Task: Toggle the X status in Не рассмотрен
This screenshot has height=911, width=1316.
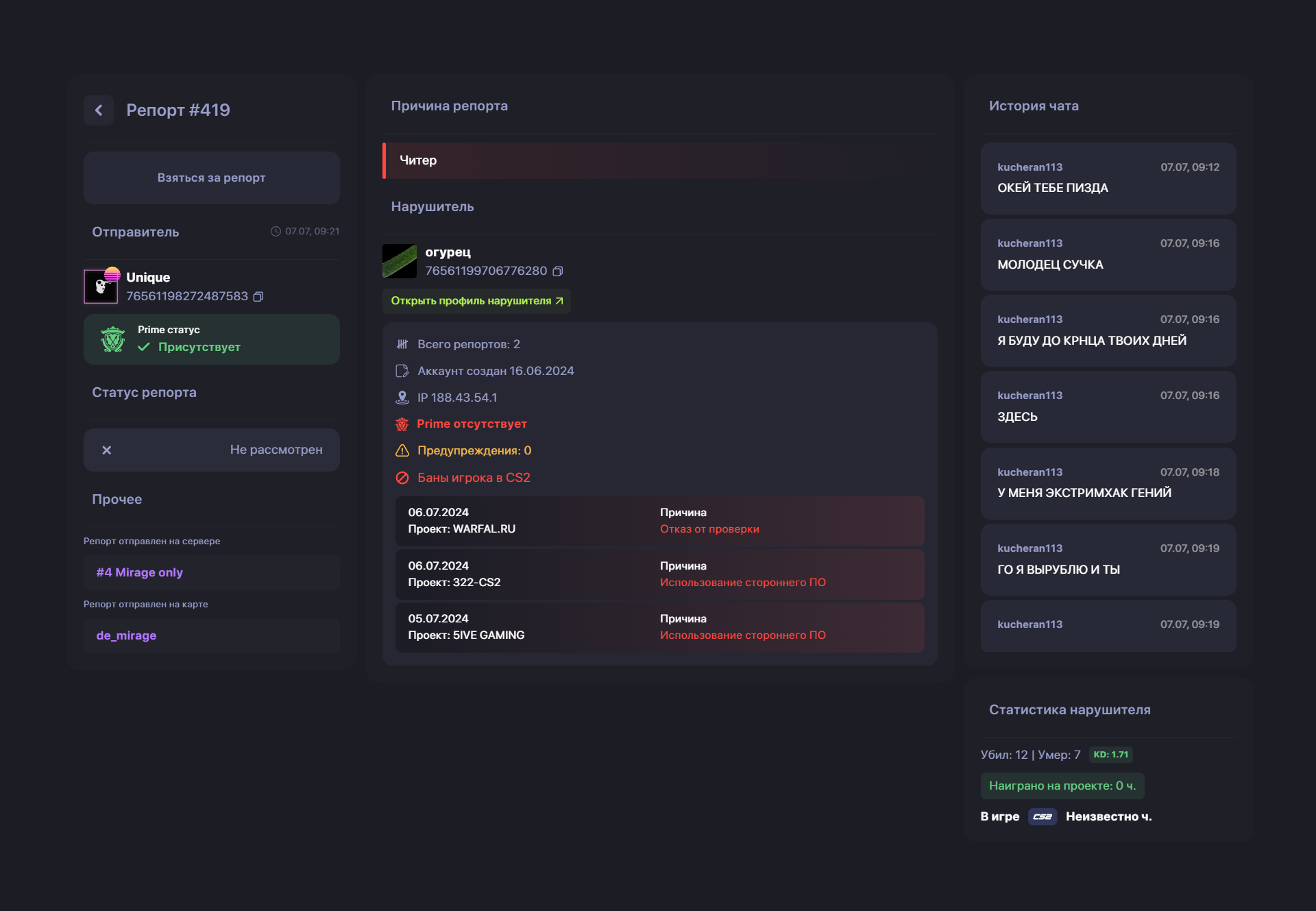Action: pos(107,450)
